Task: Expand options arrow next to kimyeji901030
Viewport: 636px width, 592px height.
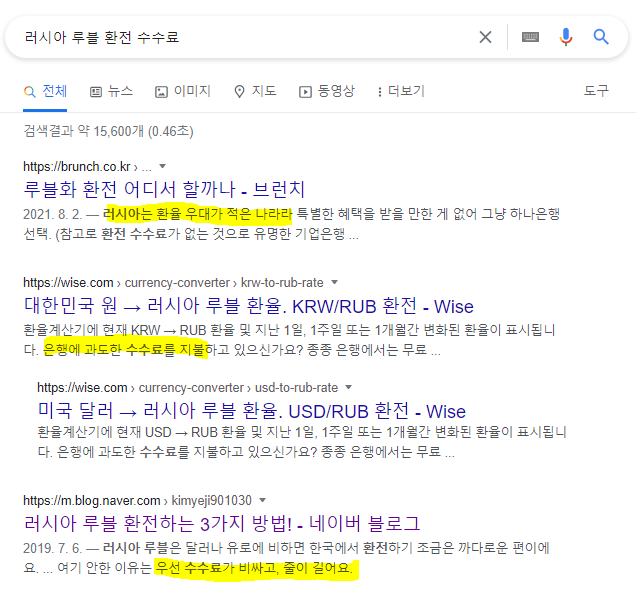Action: pyautogui.click(x=262, y=500)
